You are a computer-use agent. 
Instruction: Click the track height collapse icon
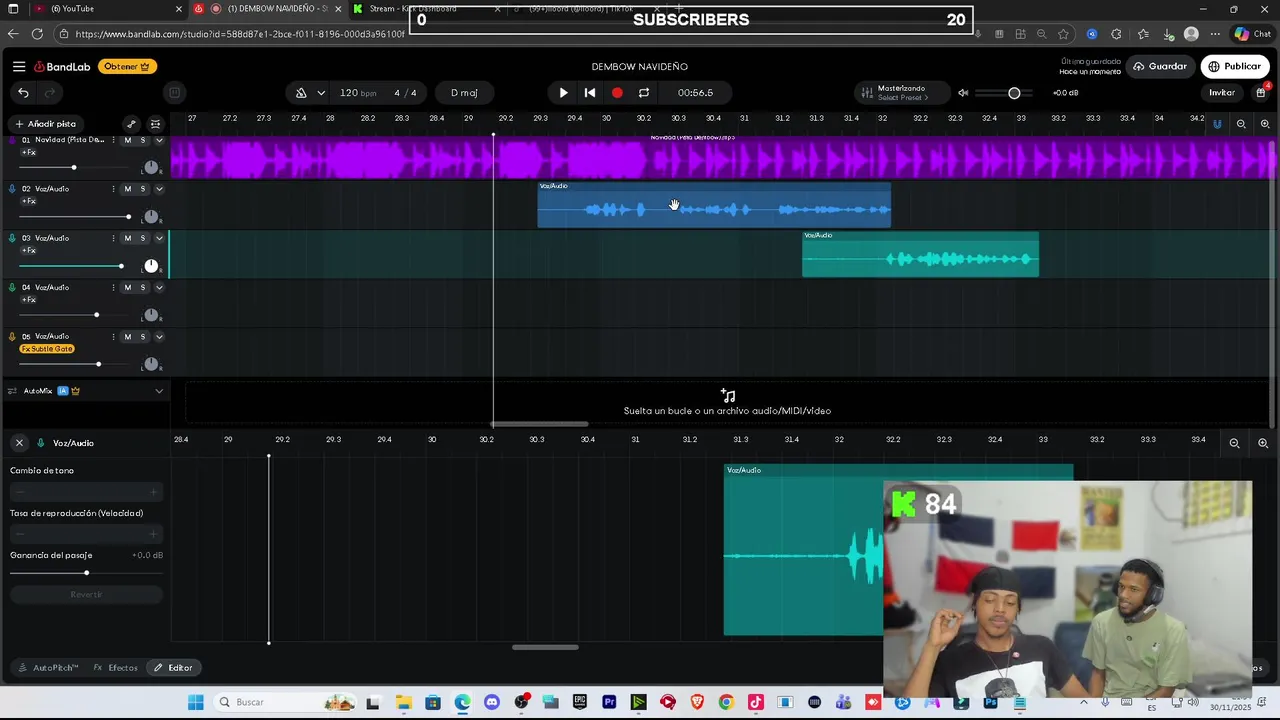coord(155,124)
